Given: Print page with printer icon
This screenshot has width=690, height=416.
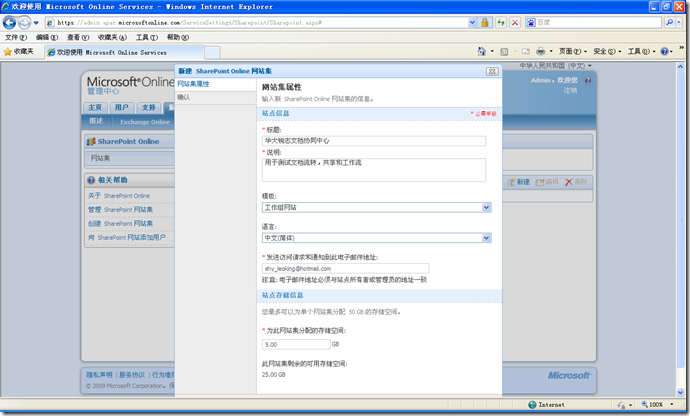Looking at the screenshot, I should point(541,52).
